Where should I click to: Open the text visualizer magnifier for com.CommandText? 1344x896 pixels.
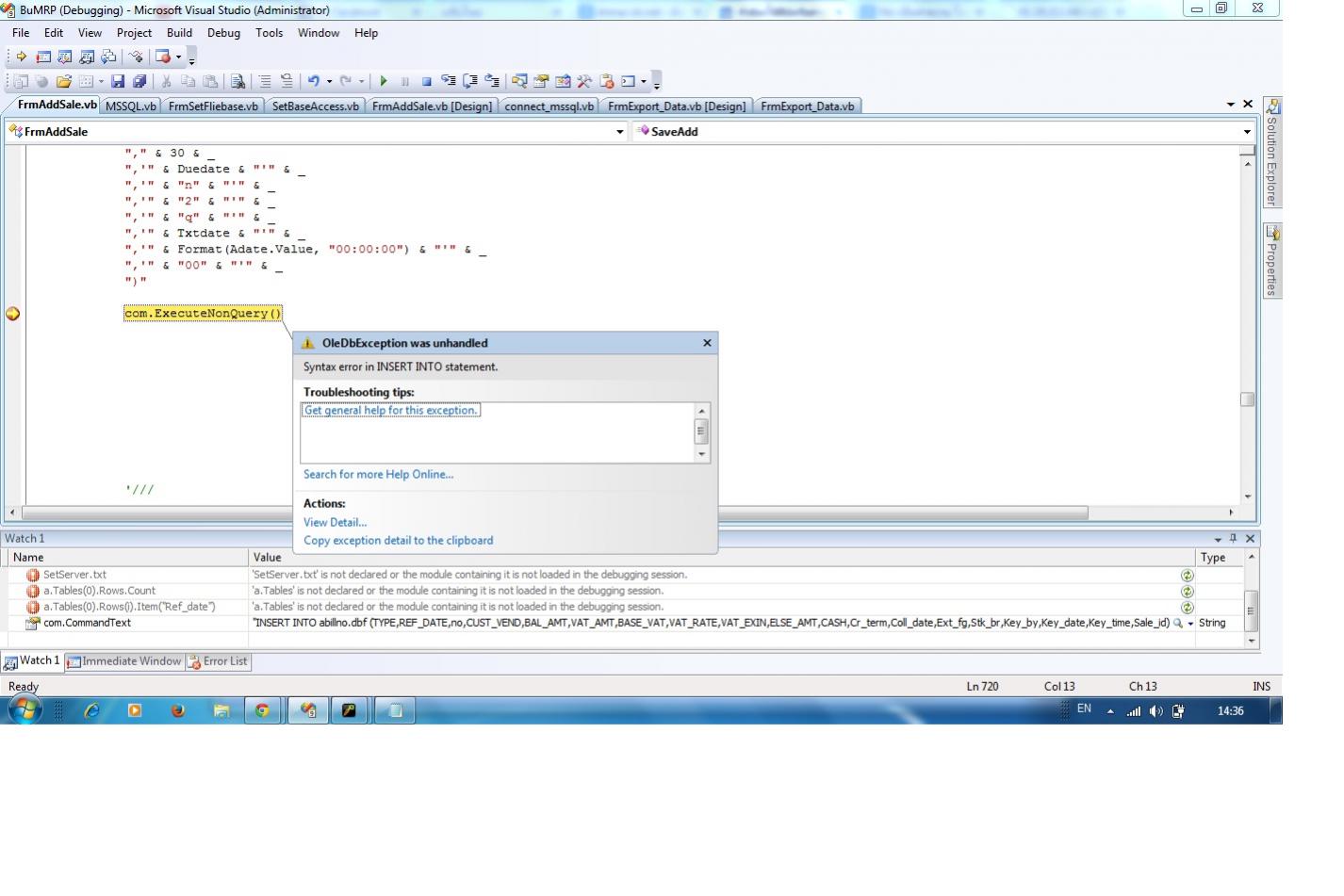[1177, 623]
